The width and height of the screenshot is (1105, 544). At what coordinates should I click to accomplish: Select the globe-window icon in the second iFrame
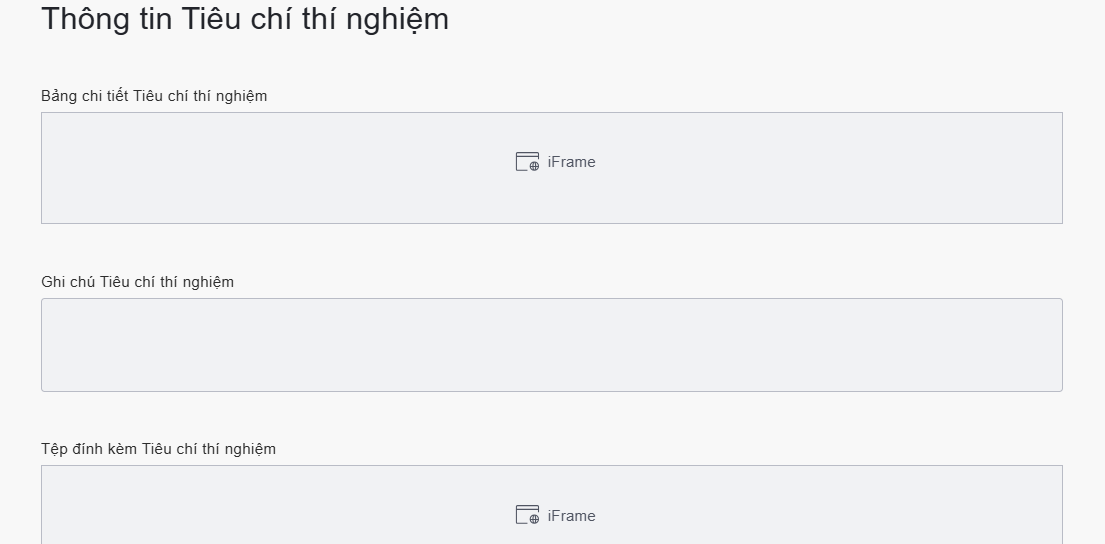tap(527, 516)
